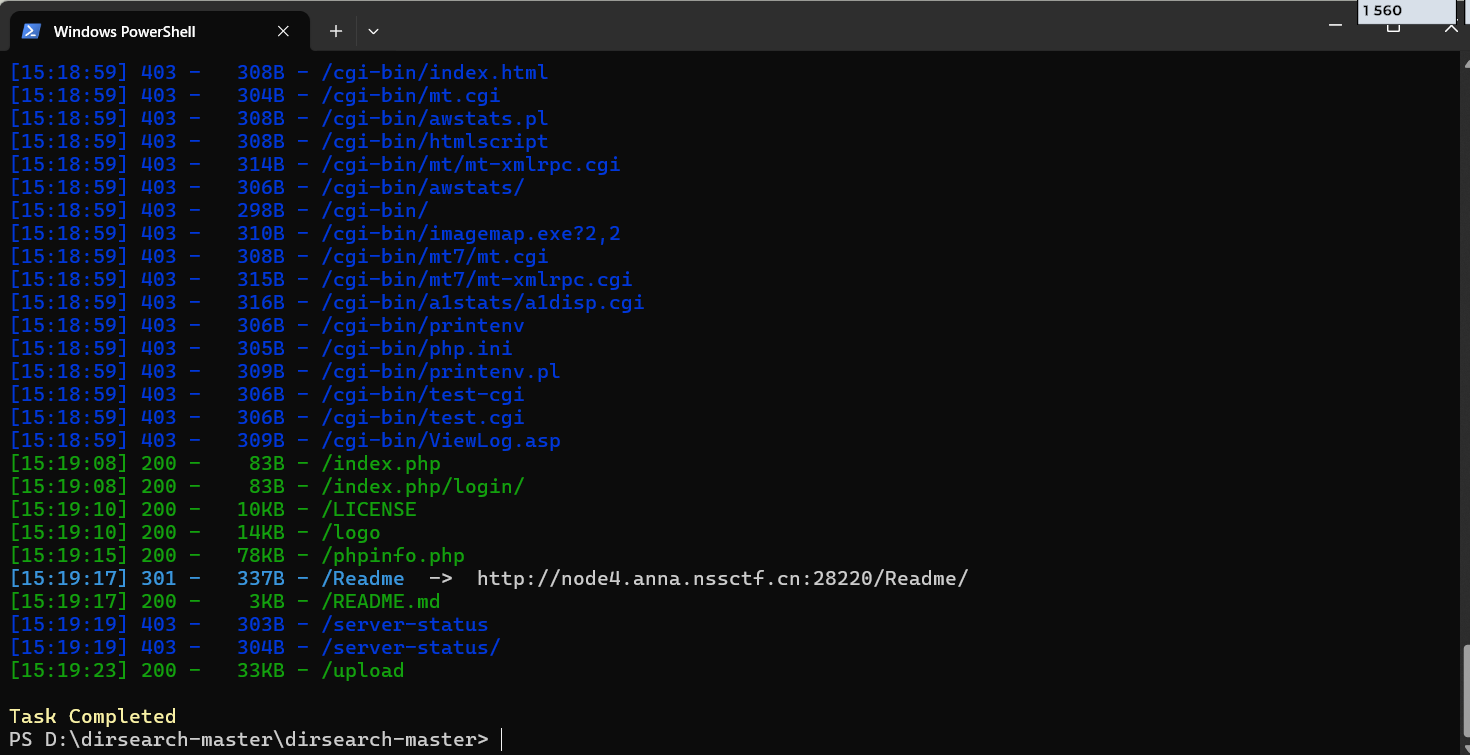Select the Windows PowerShell tab

159,31
